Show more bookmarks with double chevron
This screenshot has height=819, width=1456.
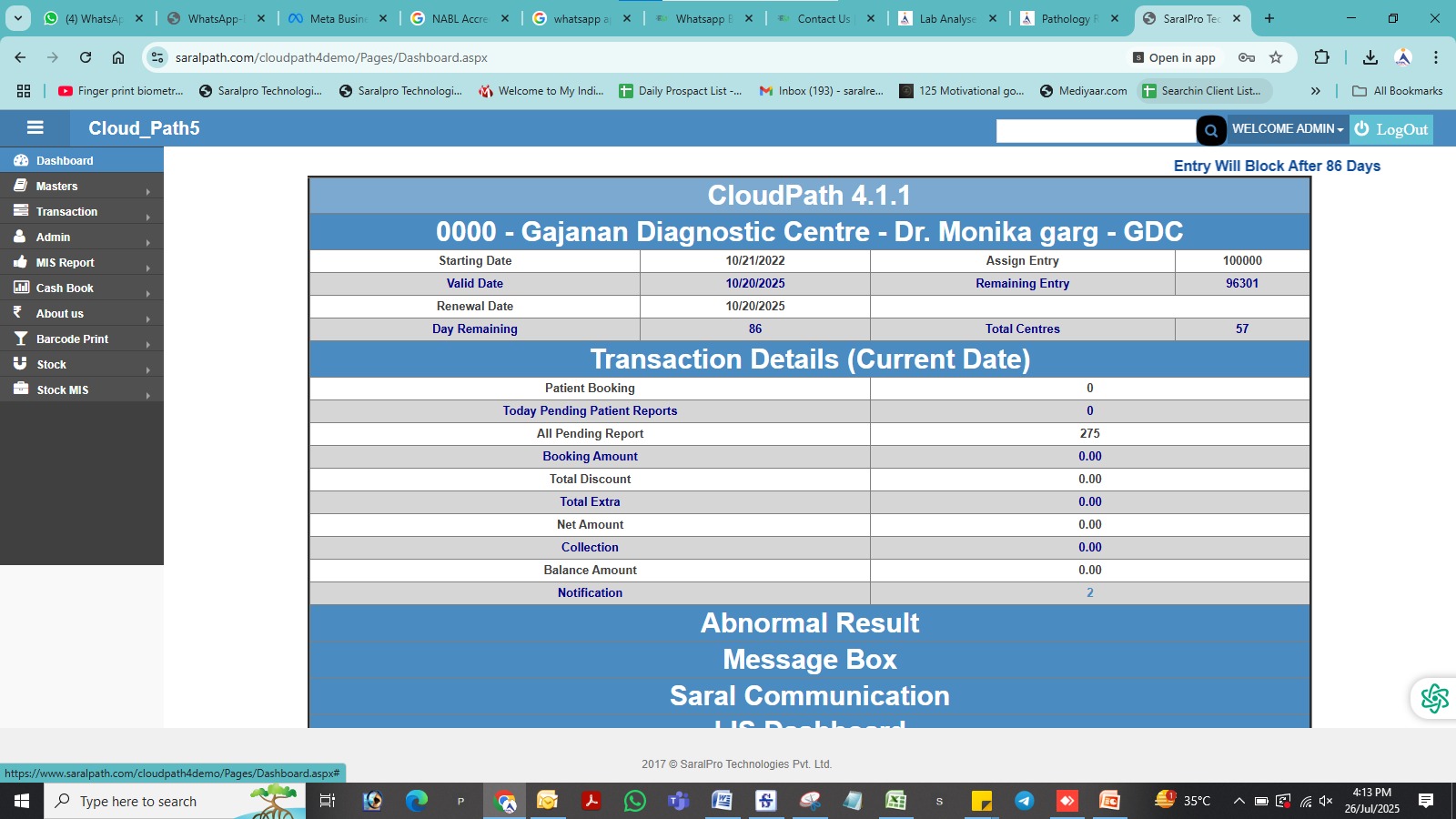point(1315,91)
